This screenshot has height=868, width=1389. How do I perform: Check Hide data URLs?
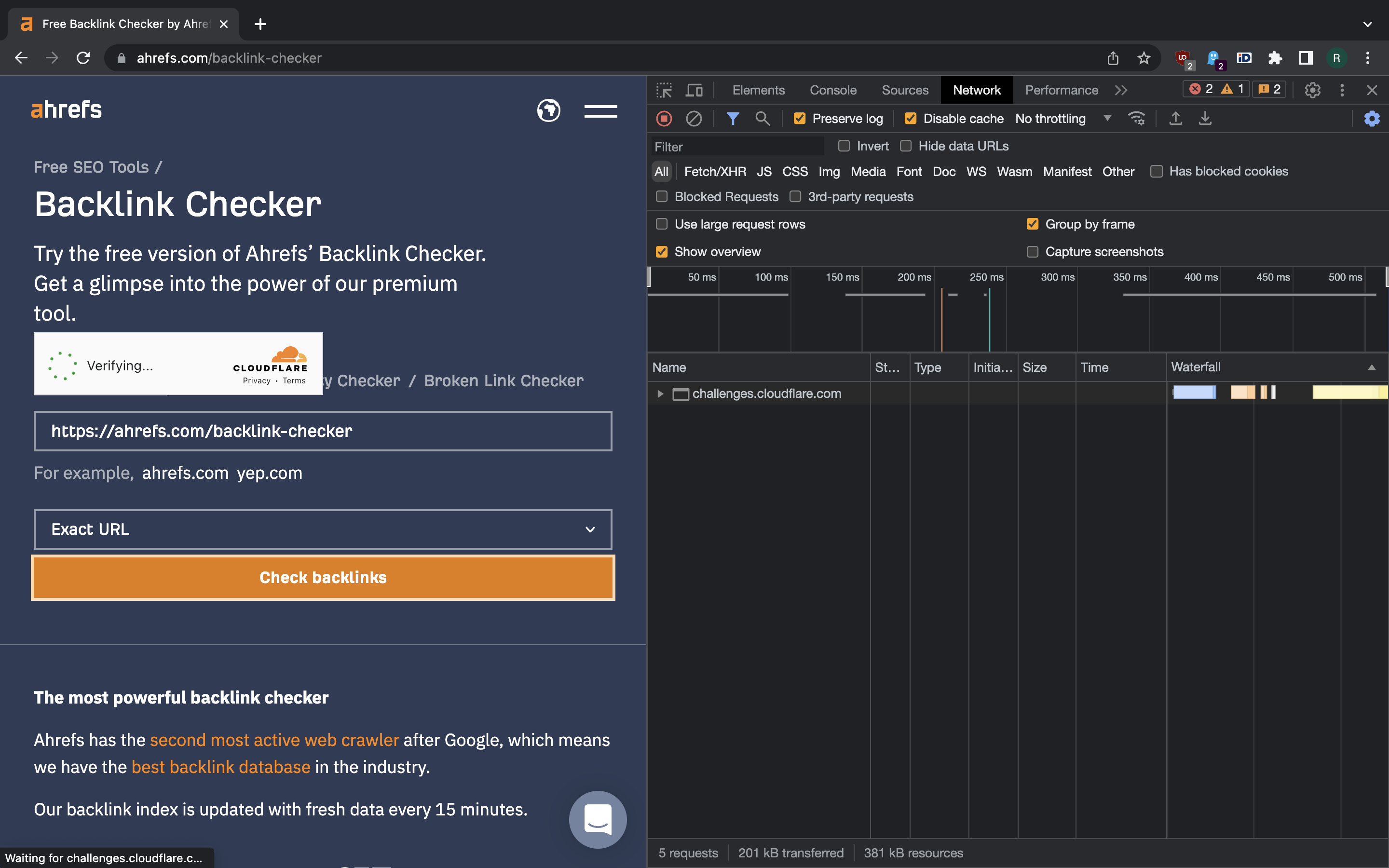pyautogui.click(x=906, y=146)
